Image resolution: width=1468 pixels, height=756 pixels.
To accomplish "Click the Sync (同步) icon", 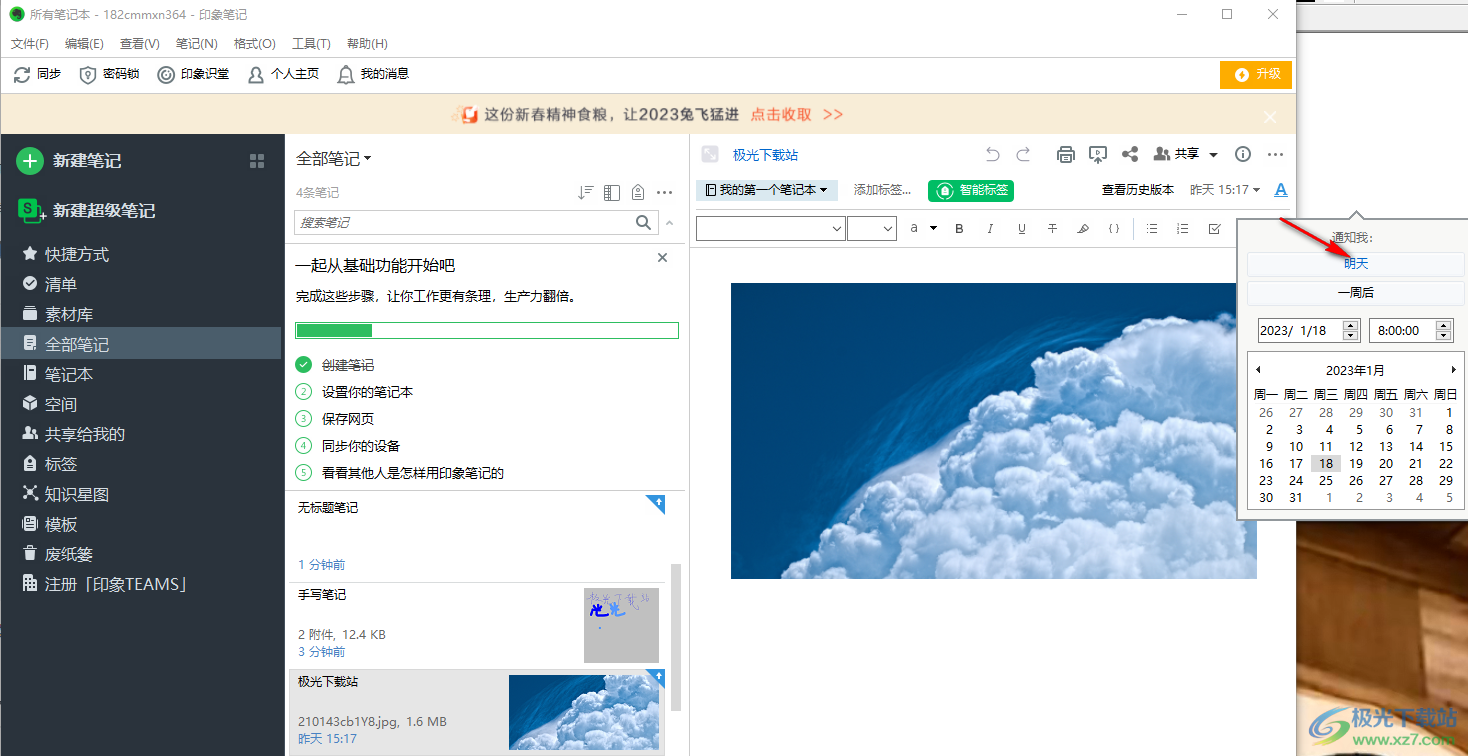I will tap(22, 74).
